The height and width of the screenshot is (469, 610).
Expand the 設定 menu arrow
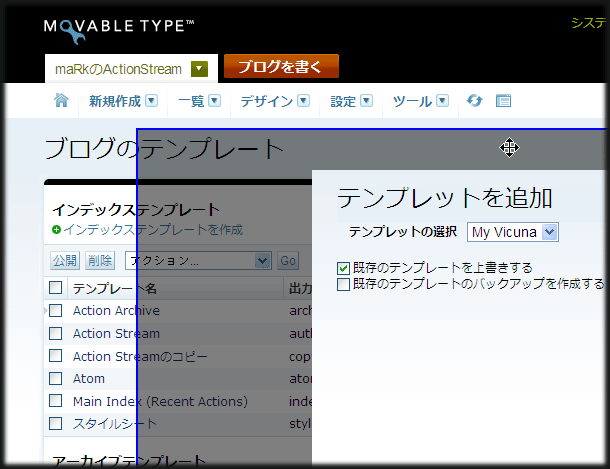(366, 101)
